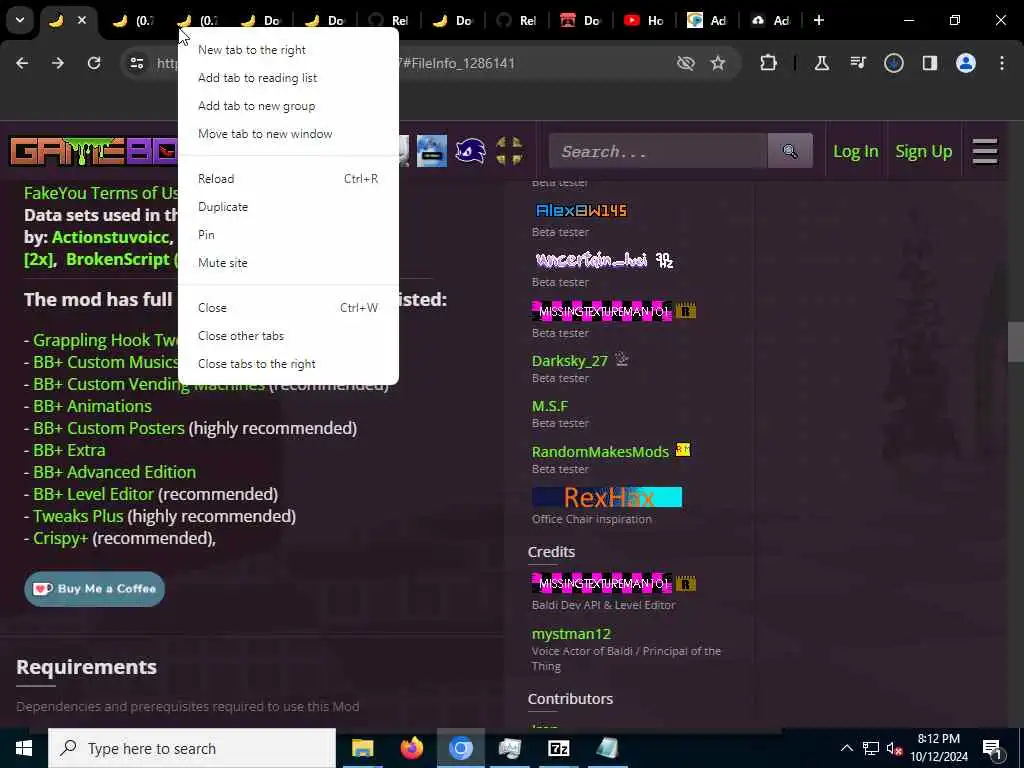Toggle the browser side panel icon
Viewport: 1024px width, 768px height.
coord(930,63)
